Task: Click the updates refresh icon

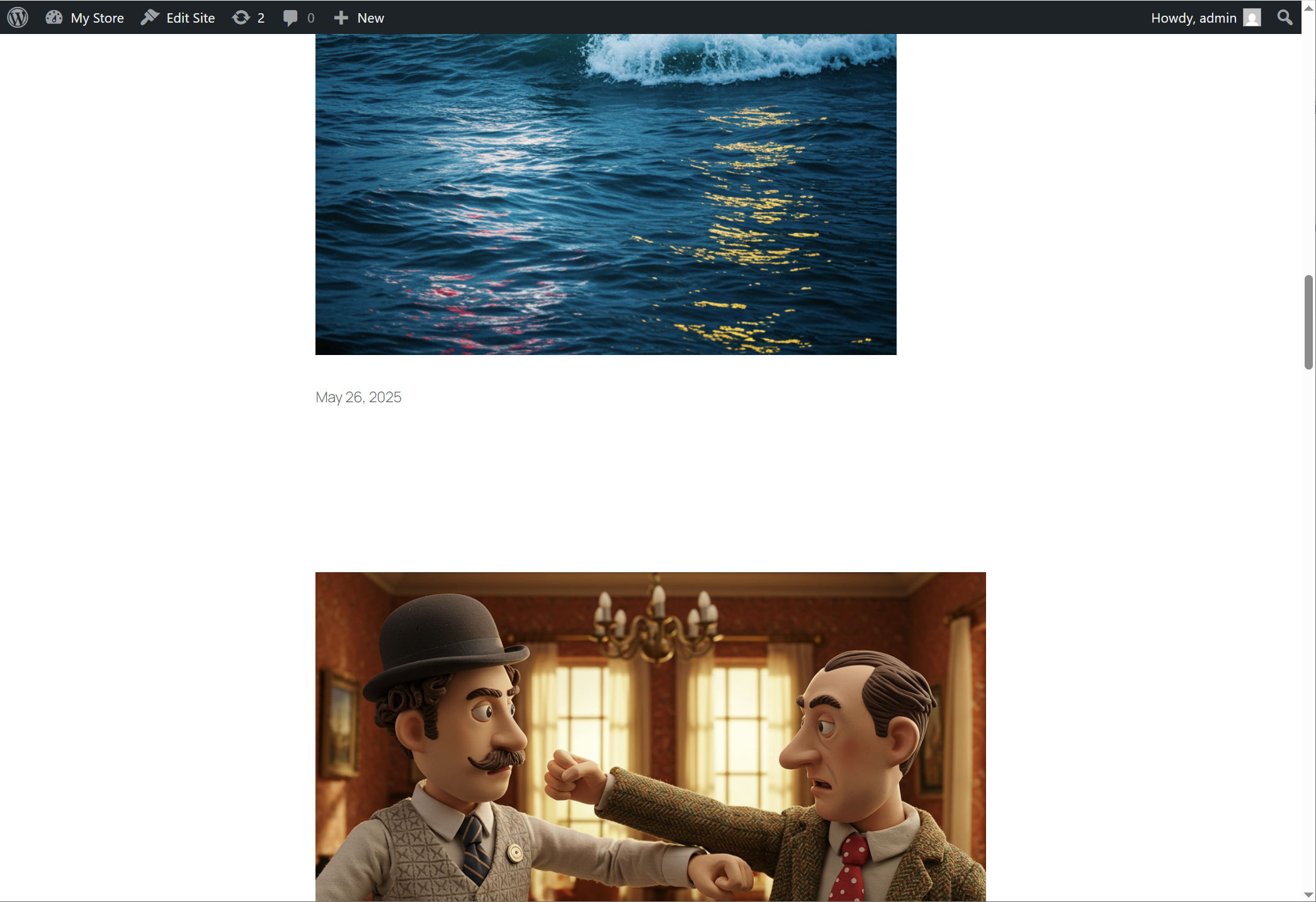Action: (241, 17)
